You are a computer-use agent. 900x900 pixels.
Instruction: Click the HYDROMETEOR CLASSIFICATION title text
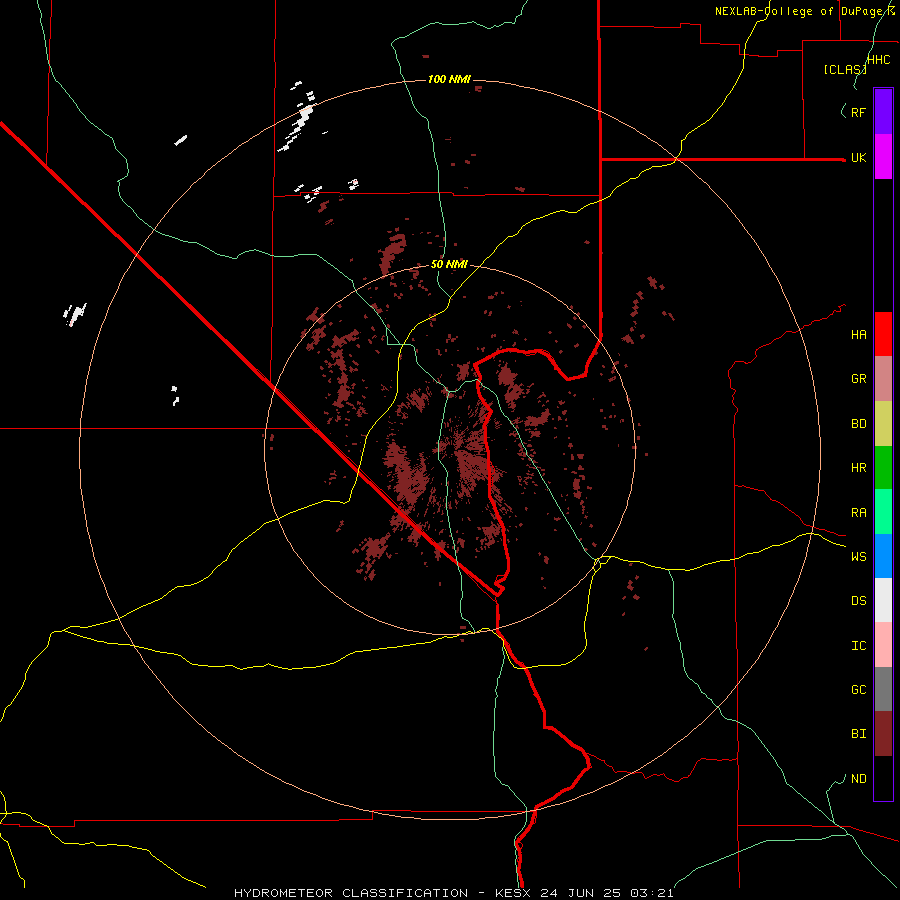351,893
